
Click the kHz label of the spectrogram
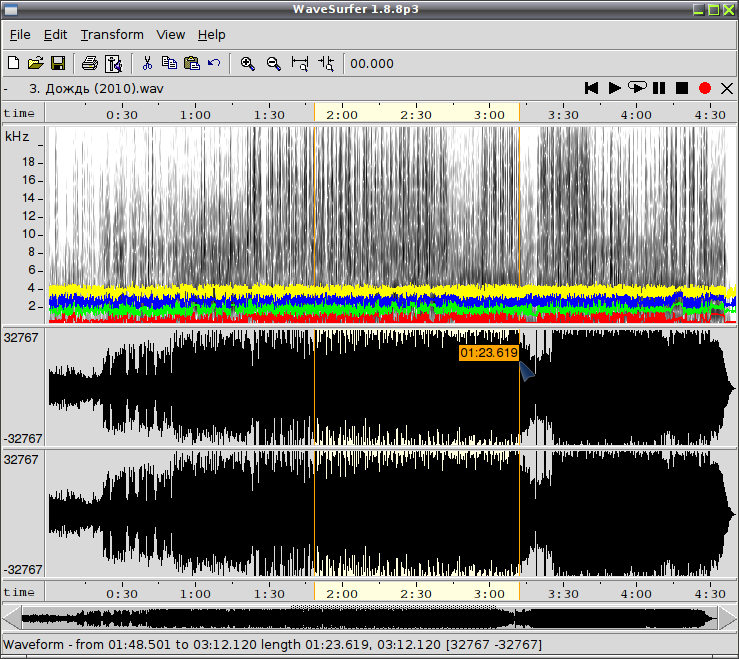coord(17,137)
